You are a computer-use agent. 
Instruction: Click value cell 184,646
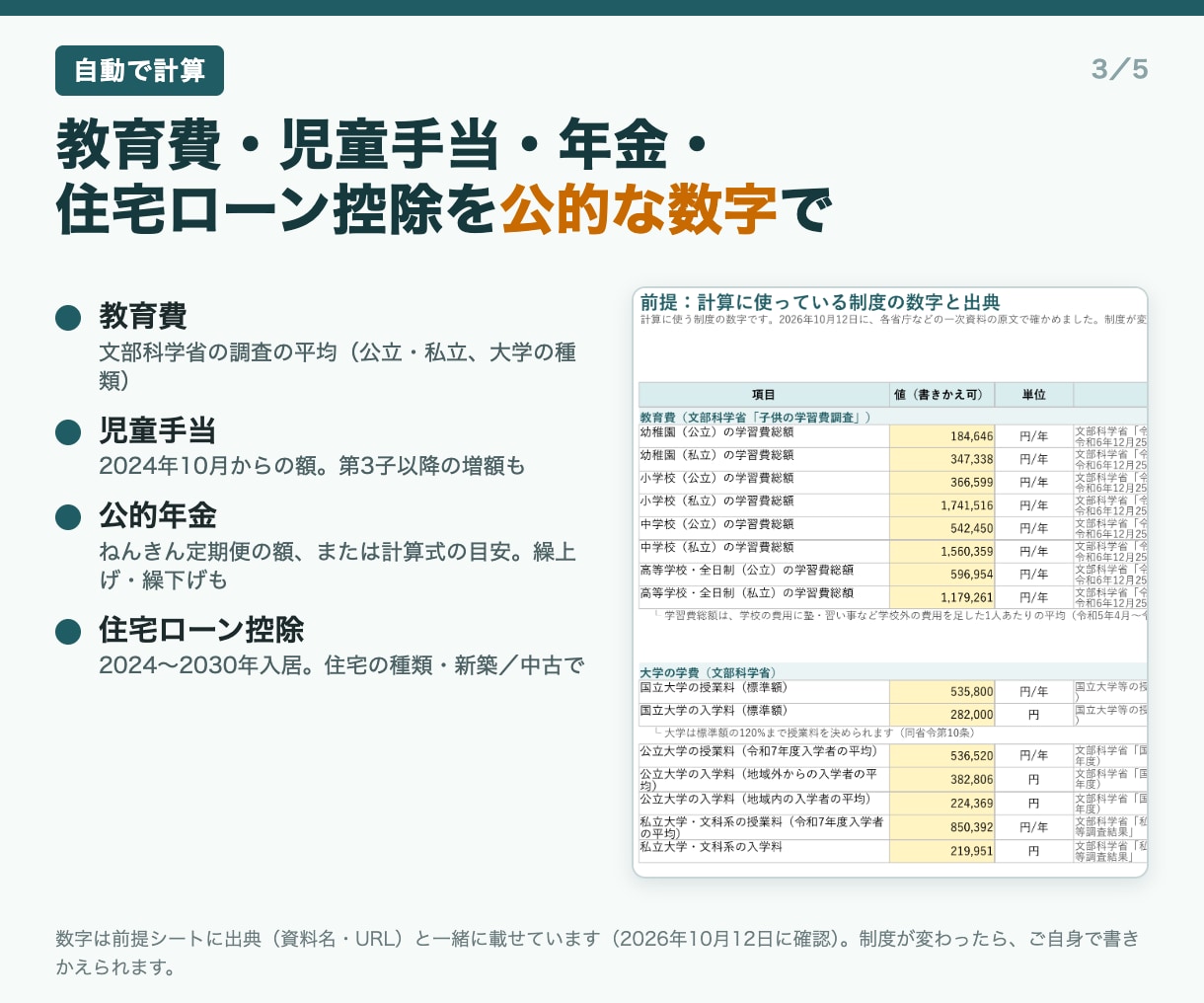(x=941, y=436)
